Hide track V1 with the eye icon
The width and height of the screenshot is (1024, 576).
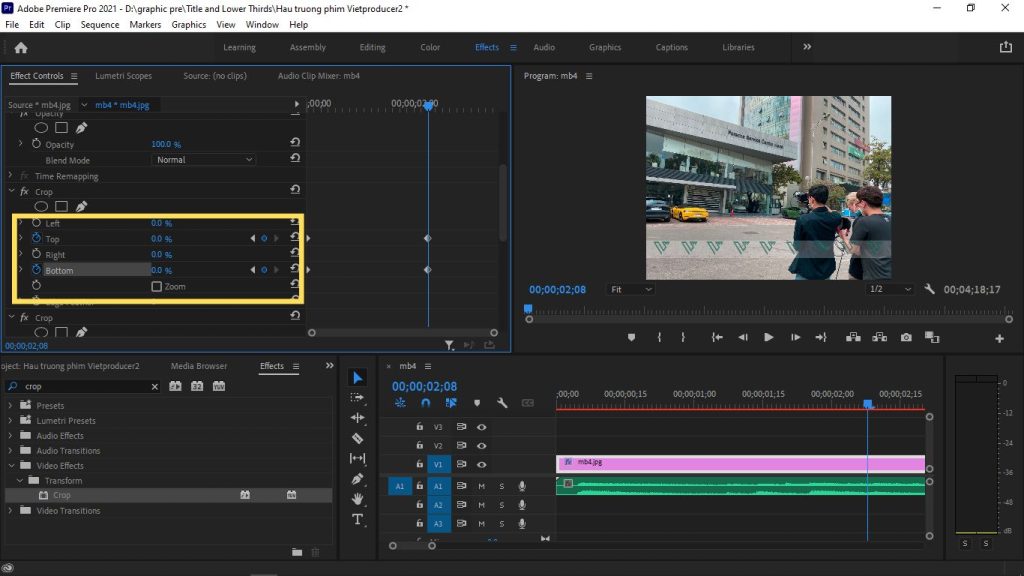coord(481,465)
